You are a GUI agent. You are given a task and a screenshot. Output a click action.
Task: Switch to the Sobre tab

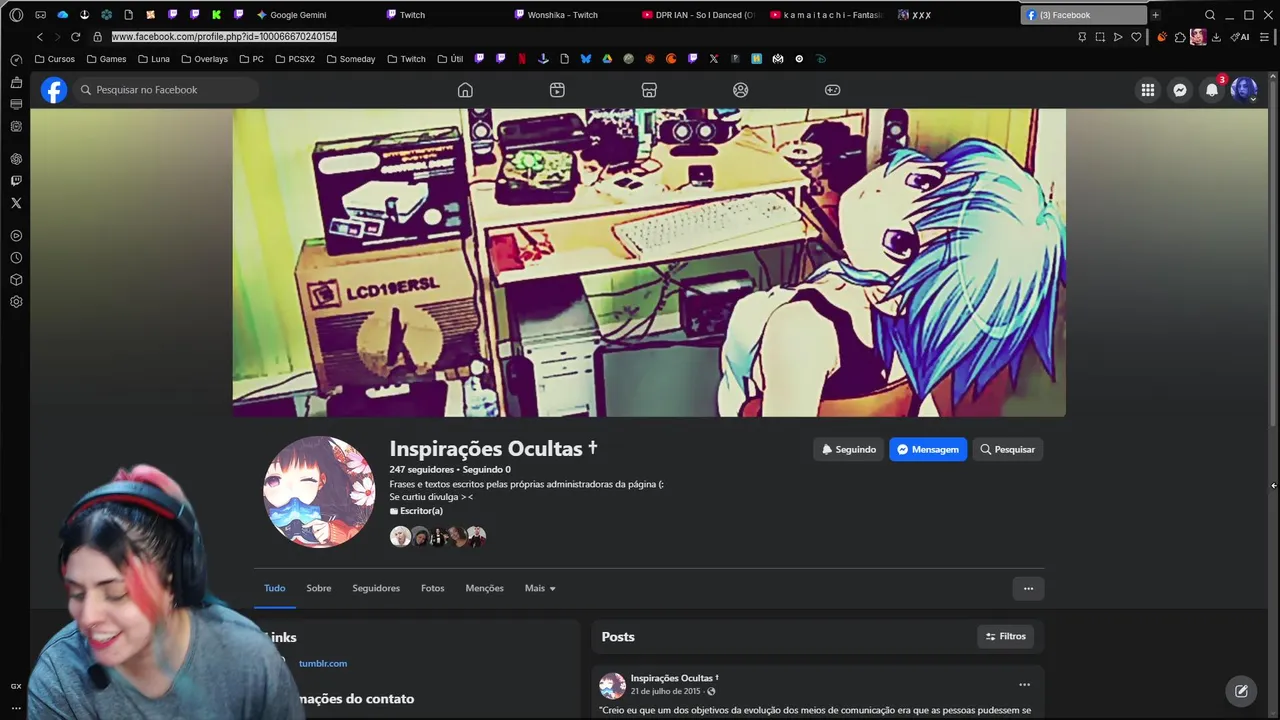pos(319,588)
